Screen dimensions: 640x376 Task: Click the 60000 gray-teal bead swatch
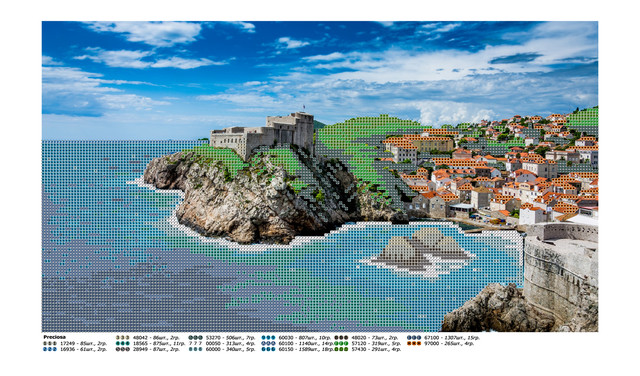pos(196,349)
